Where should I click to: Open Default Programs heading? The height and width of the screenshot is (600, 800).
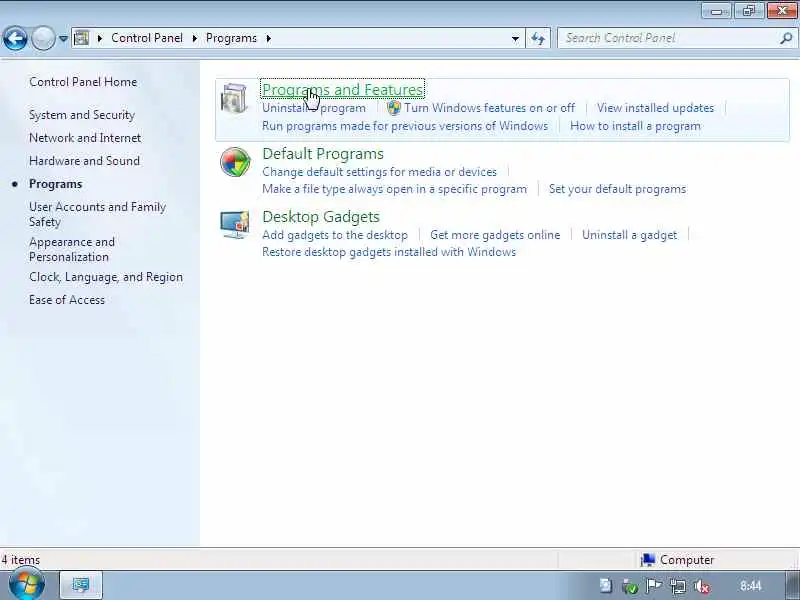323,154
